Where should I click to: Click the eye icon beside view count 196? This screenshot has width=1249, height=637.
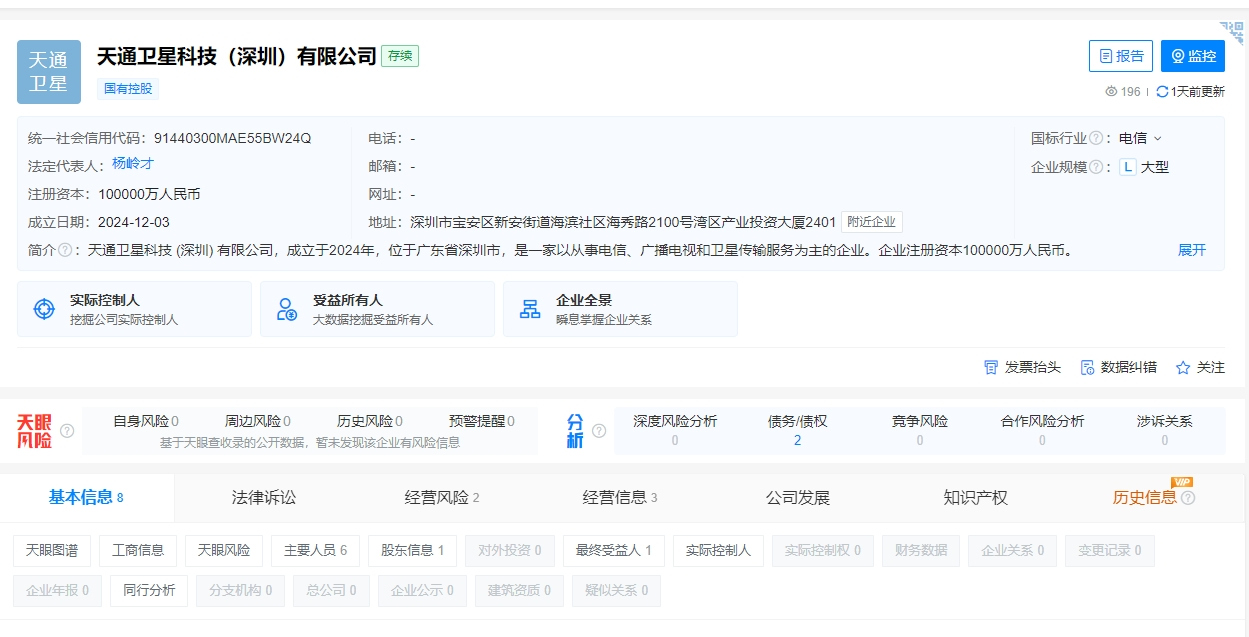1111,91
